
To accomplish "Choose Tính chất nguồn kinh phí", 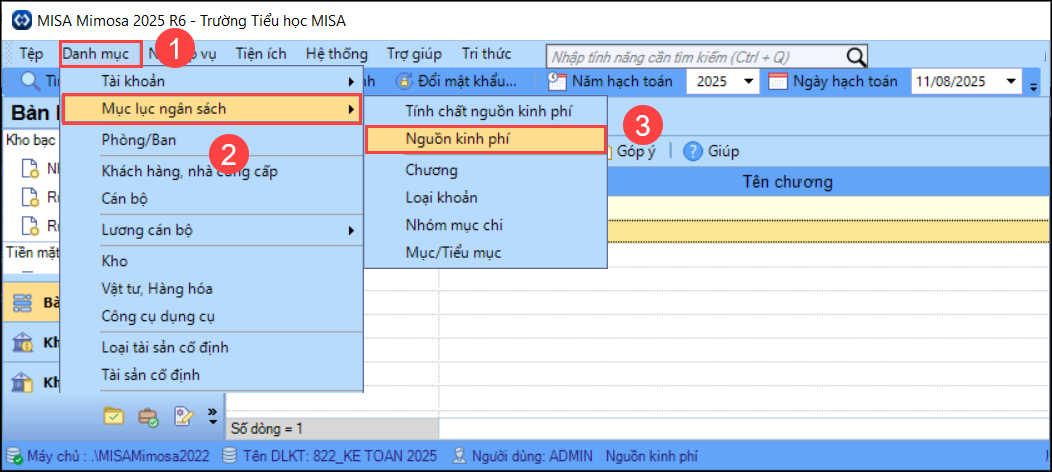I will [x=486, y=111].
